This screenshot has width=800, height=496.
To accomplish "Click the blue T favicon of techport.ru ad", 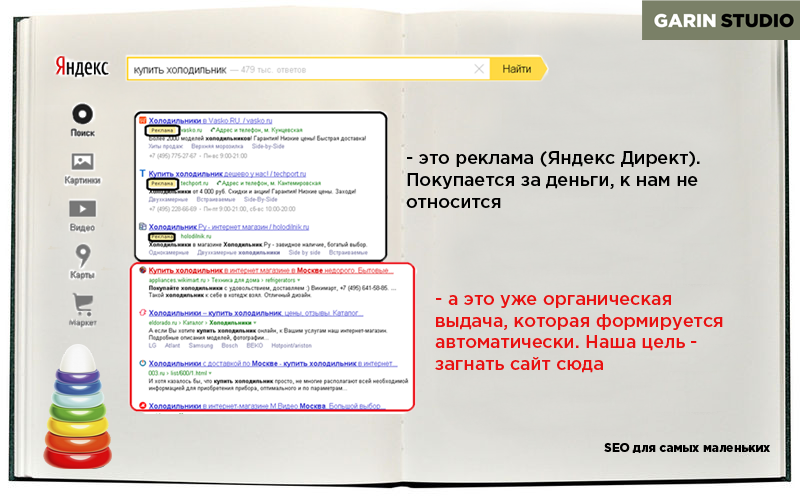I will tap(143, 173).
